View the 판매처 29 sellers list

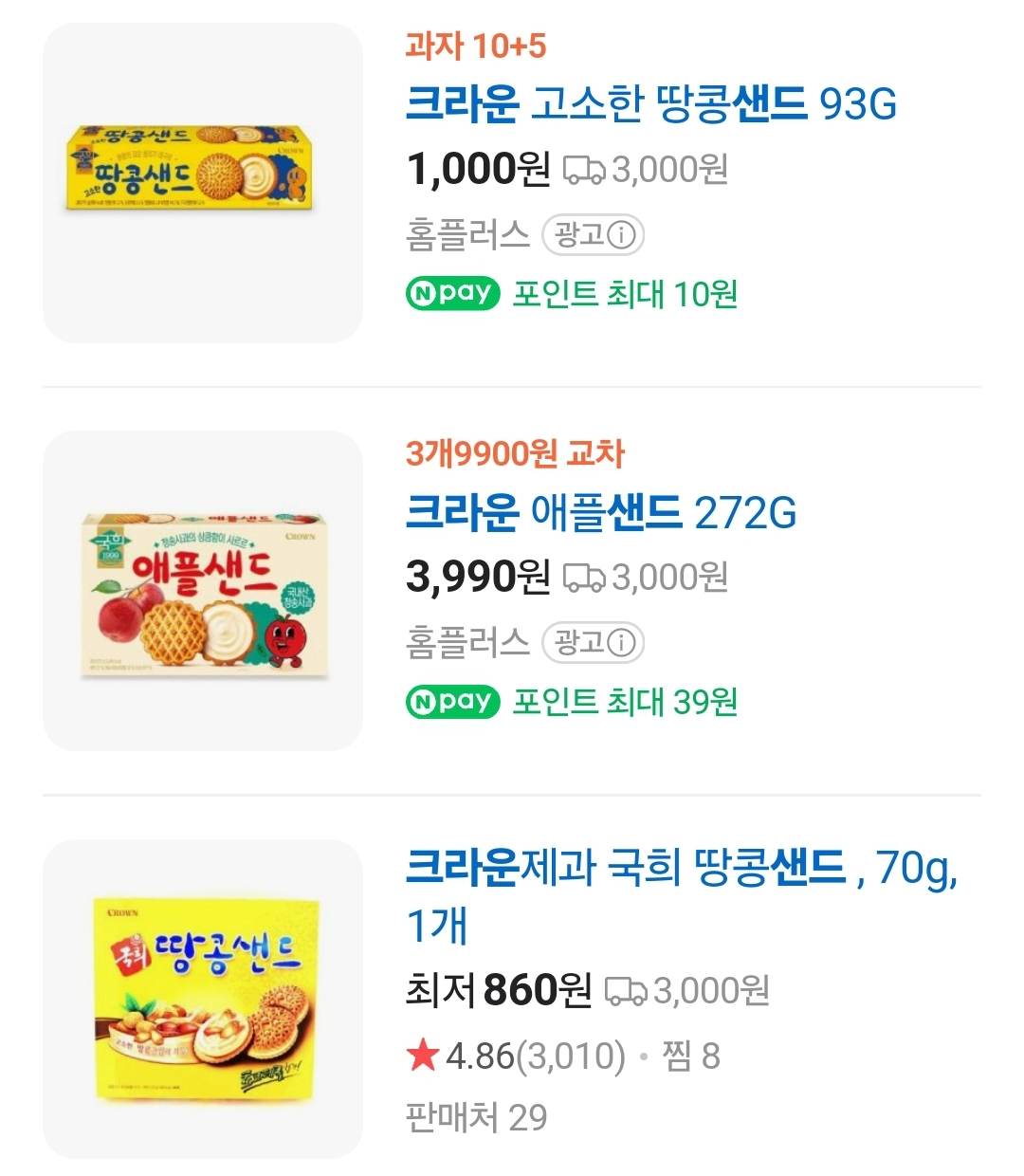click(476, 1117)
